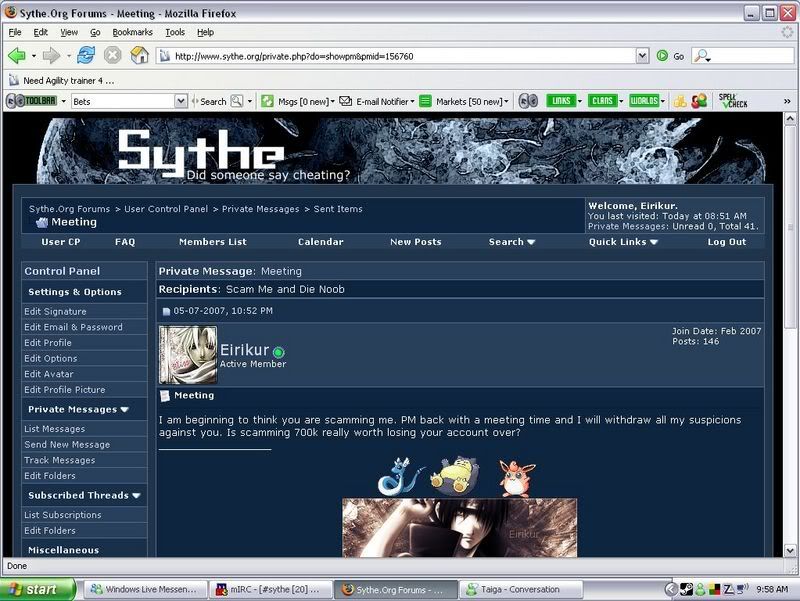800x601 pixels.
Task: Reload the page with the Refresh icon
Action: pyautogui.click(x=86, y=55)
